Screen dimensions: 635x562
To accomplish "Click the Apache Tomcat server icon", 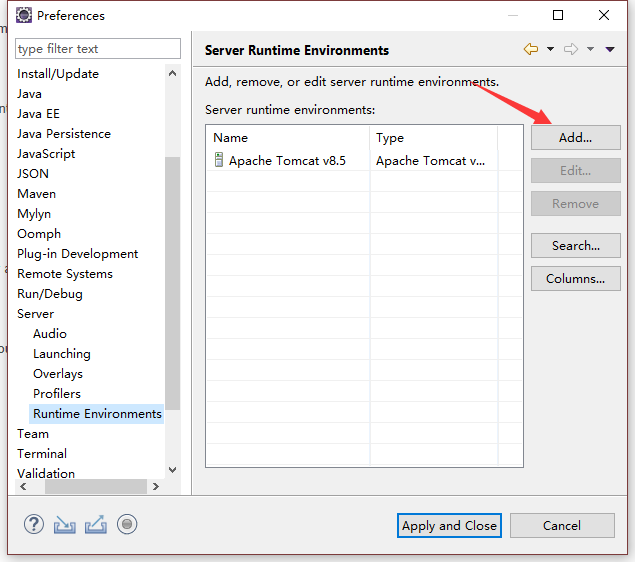I will pos(219,160).
